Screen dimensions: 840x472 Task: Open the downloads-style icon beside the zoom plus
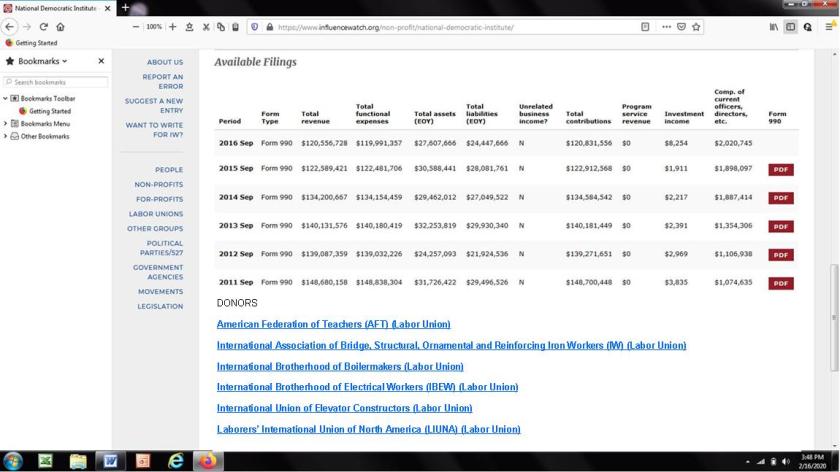tap(189, 27)
